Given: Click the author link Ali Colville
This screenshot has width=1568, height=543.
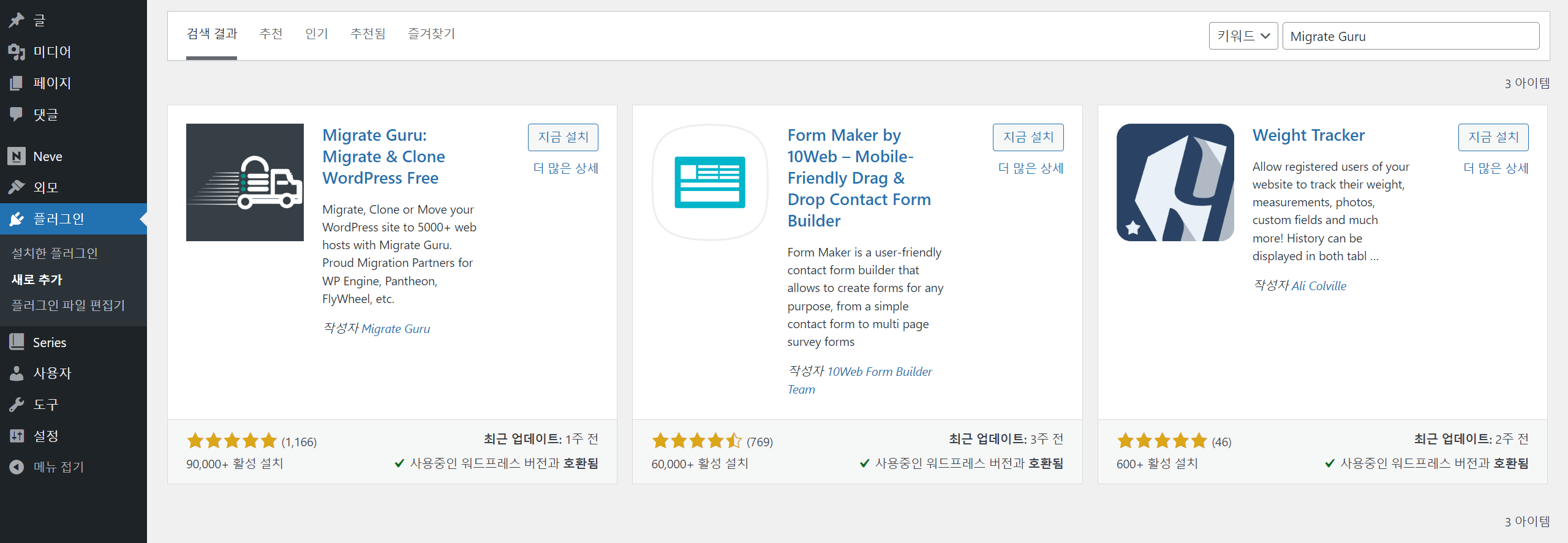Looking at the screenshot, I should point(1319,286).
